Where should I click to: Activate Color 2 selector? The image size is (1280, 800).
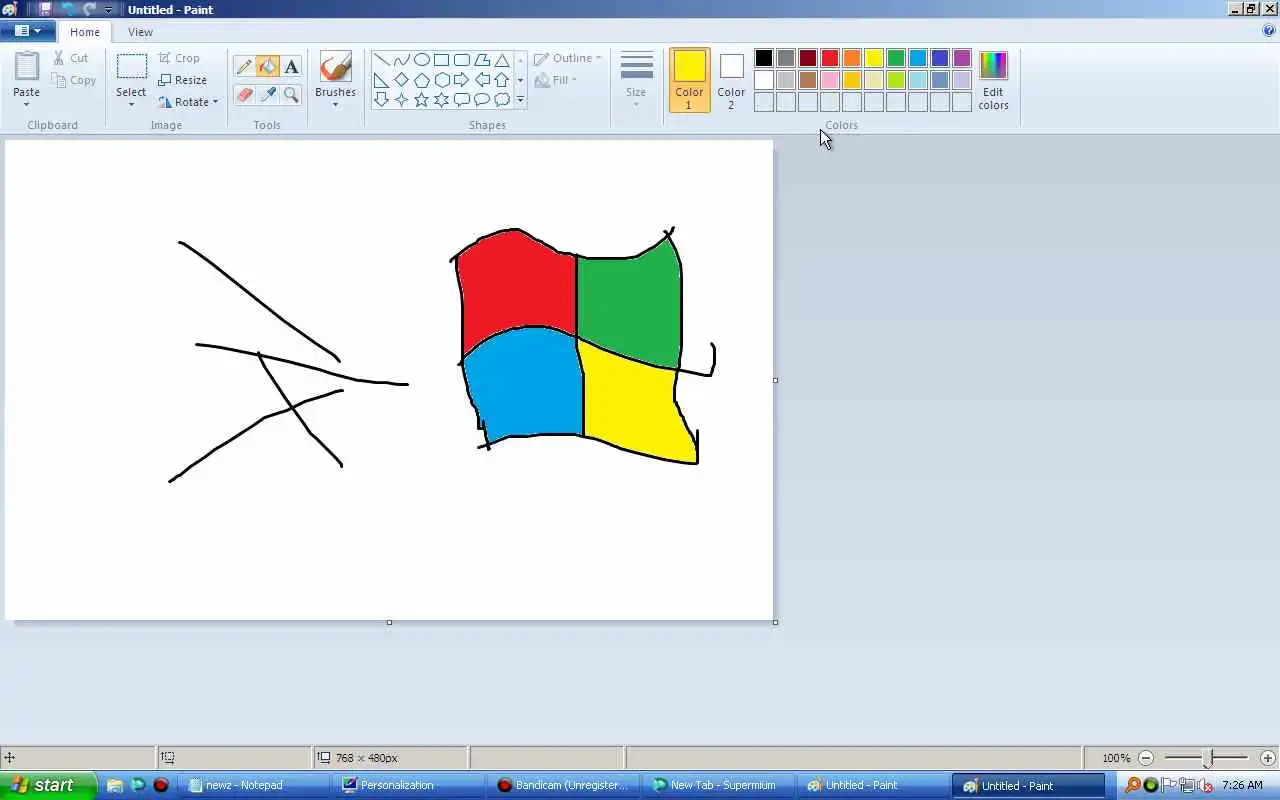coord(731,80)
